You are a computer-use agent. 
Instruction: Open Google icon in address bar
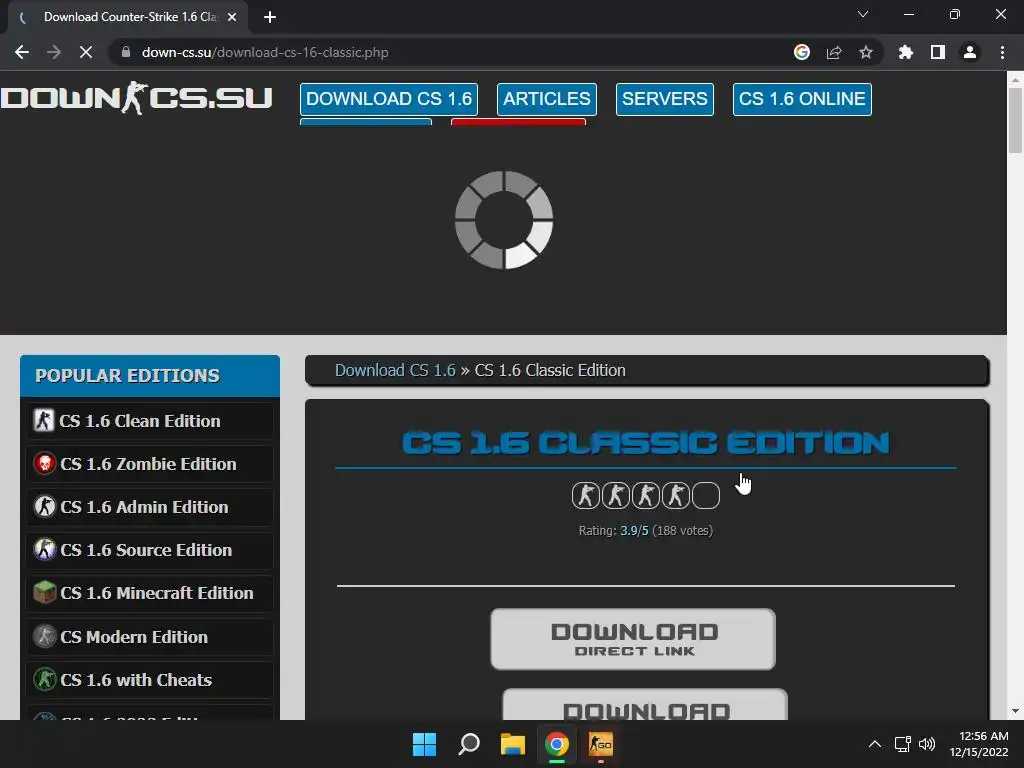coord(802,52)
